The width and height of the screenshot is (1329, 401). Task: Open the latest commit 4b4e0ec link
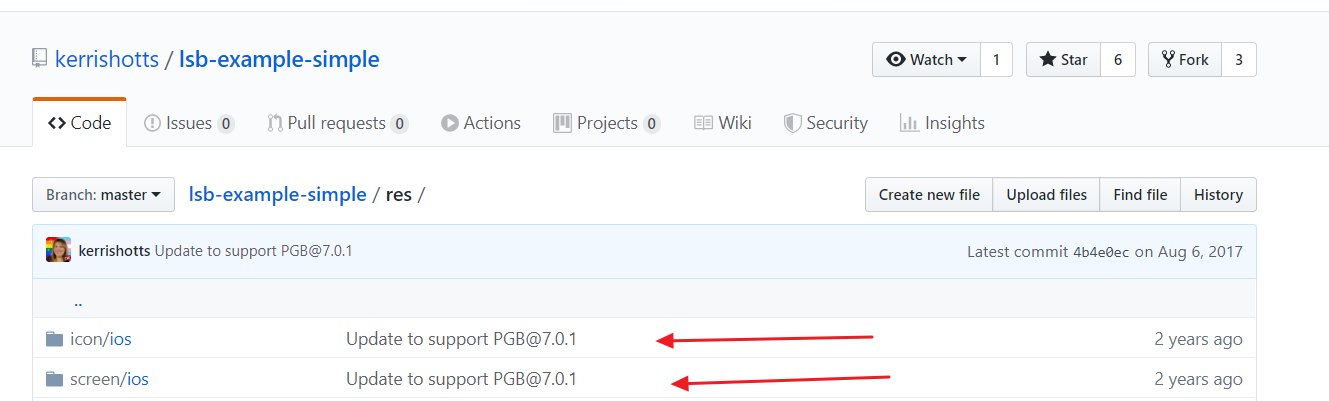1101,252
